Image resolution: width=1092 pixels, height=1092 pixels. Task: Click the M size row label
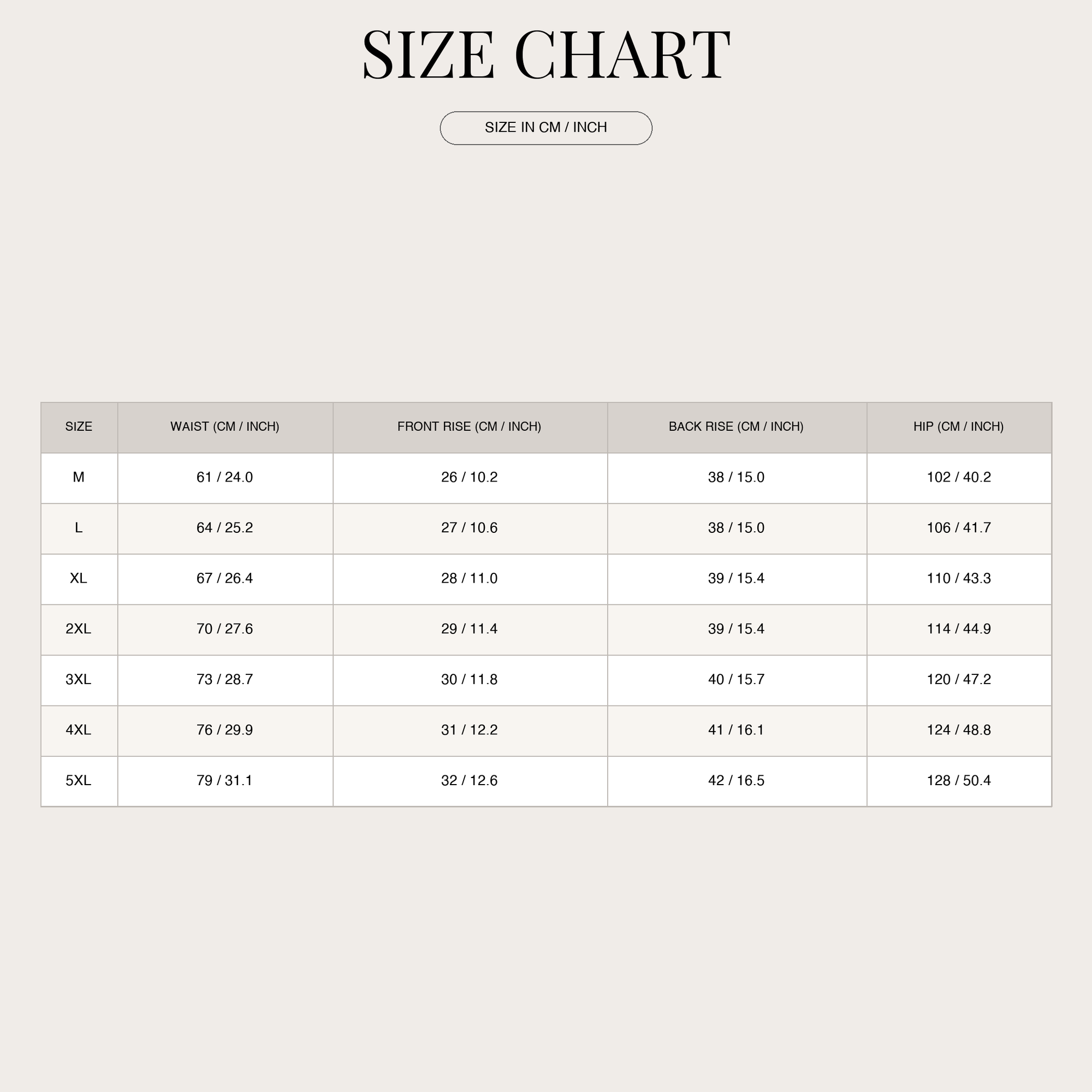tap(79, 478)
